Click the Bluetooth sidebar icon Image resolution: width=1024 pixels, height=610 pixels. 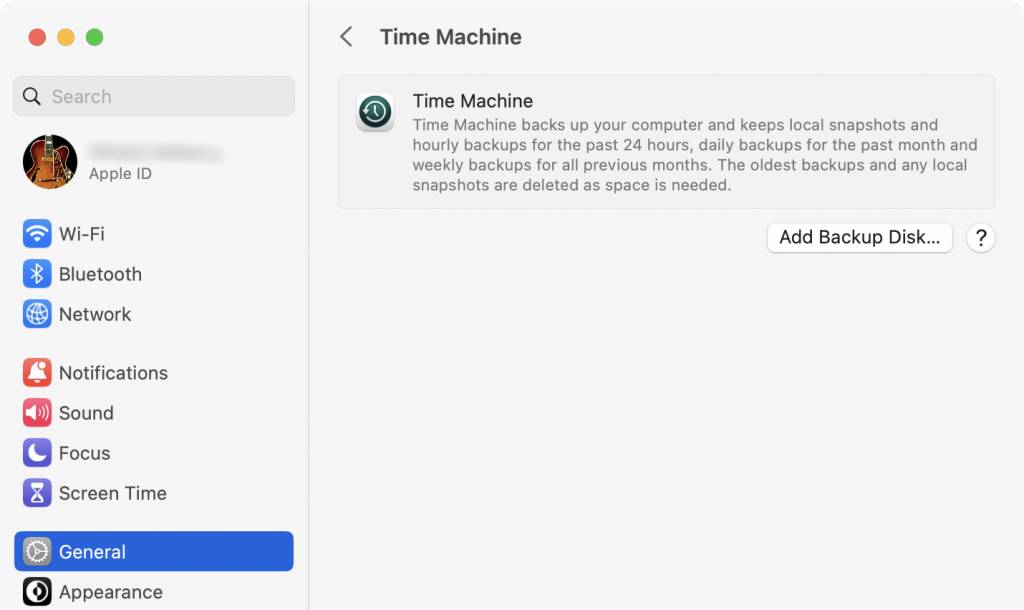[37, 274]
